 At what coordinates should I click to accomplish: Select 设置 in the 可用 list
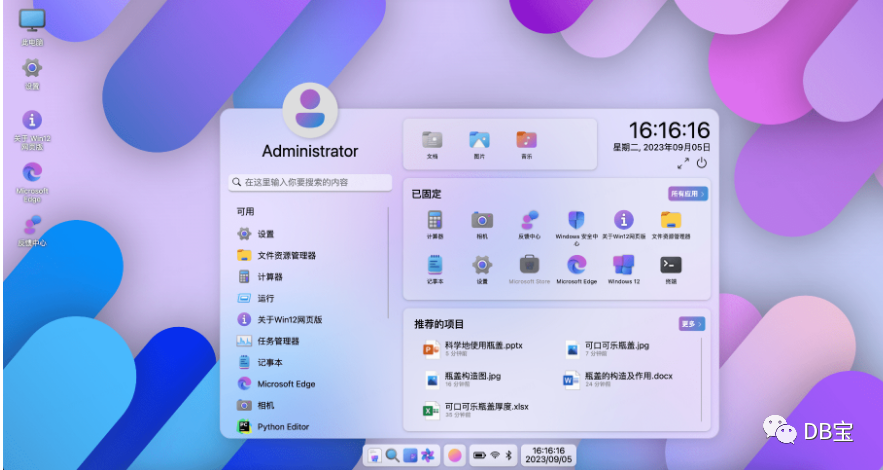[x=310, y=234]
